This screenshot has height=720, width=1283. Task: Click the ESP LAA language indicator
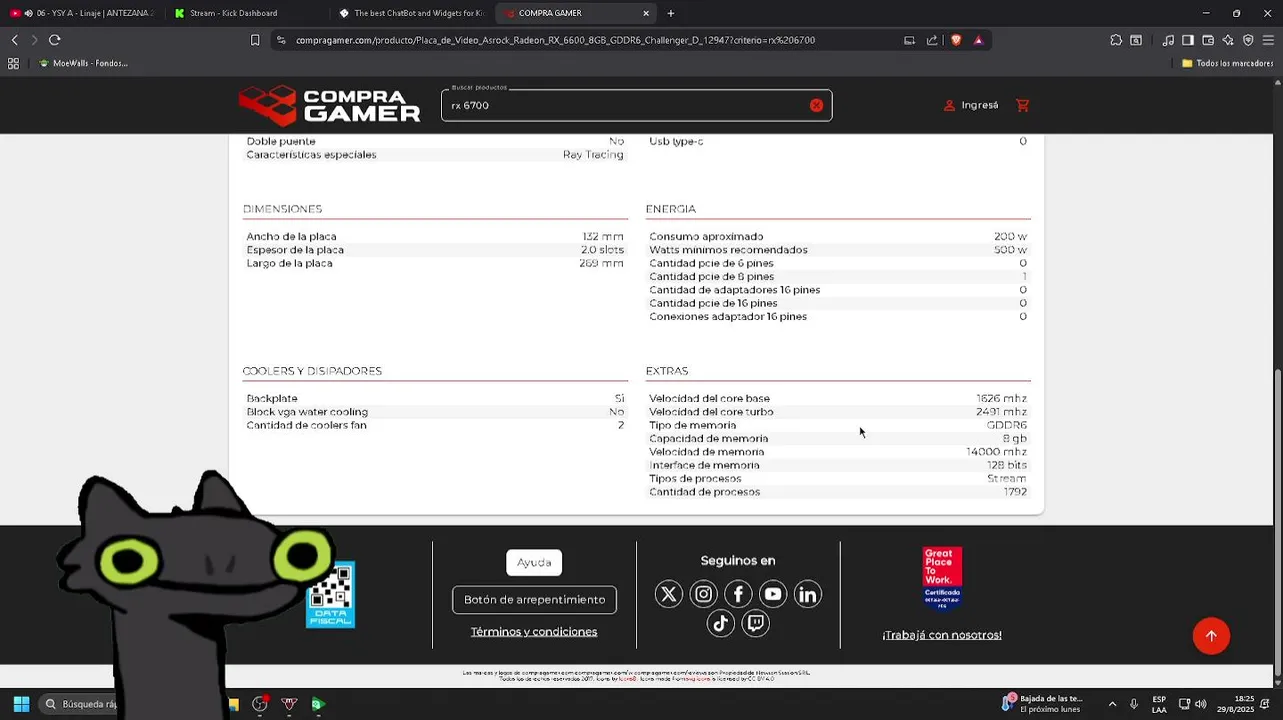(x=1159, y=704)
